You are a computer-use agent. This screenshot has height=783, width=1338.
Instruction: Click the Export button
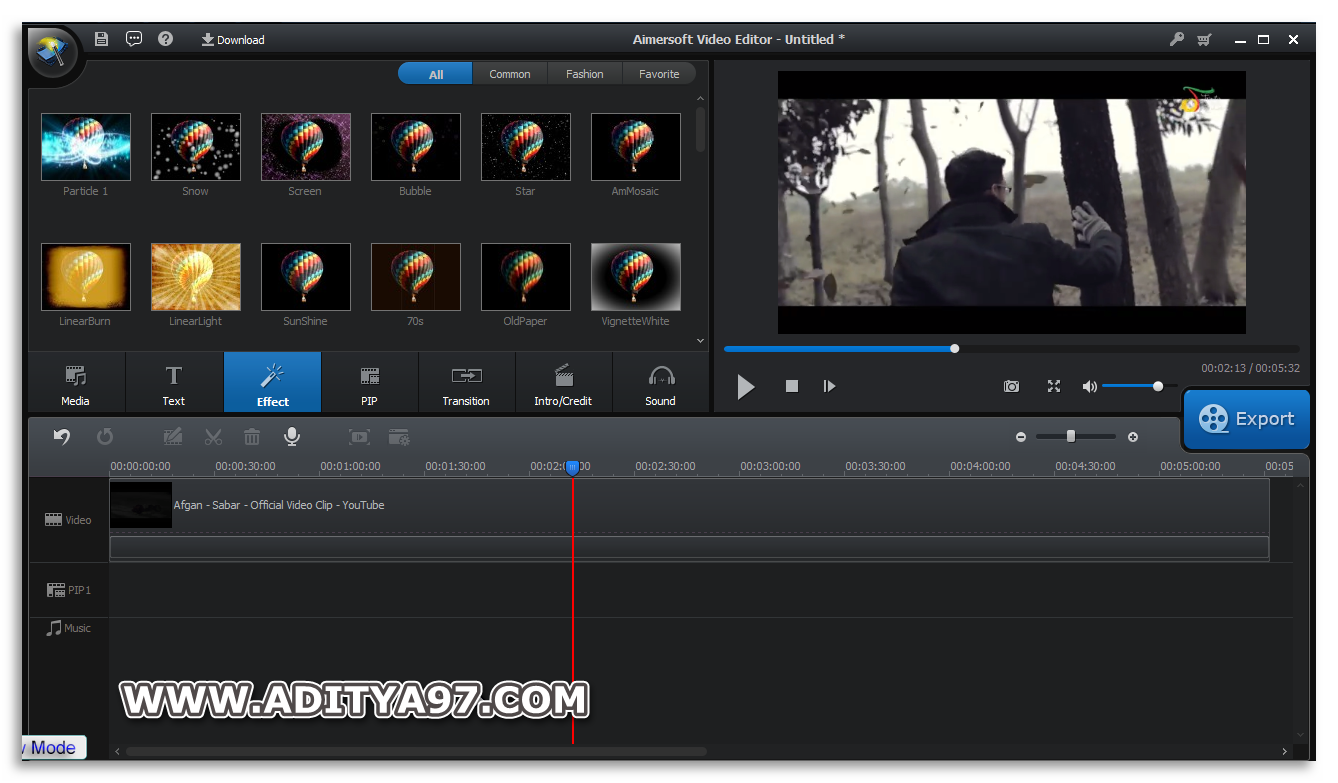click(1247, 419)
